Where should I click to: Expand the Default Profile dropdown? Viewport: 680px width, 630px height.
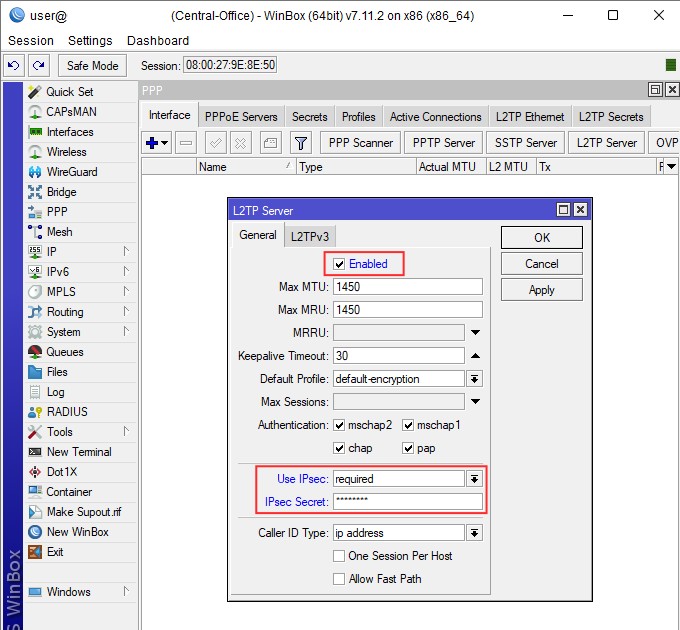[475, 379]
